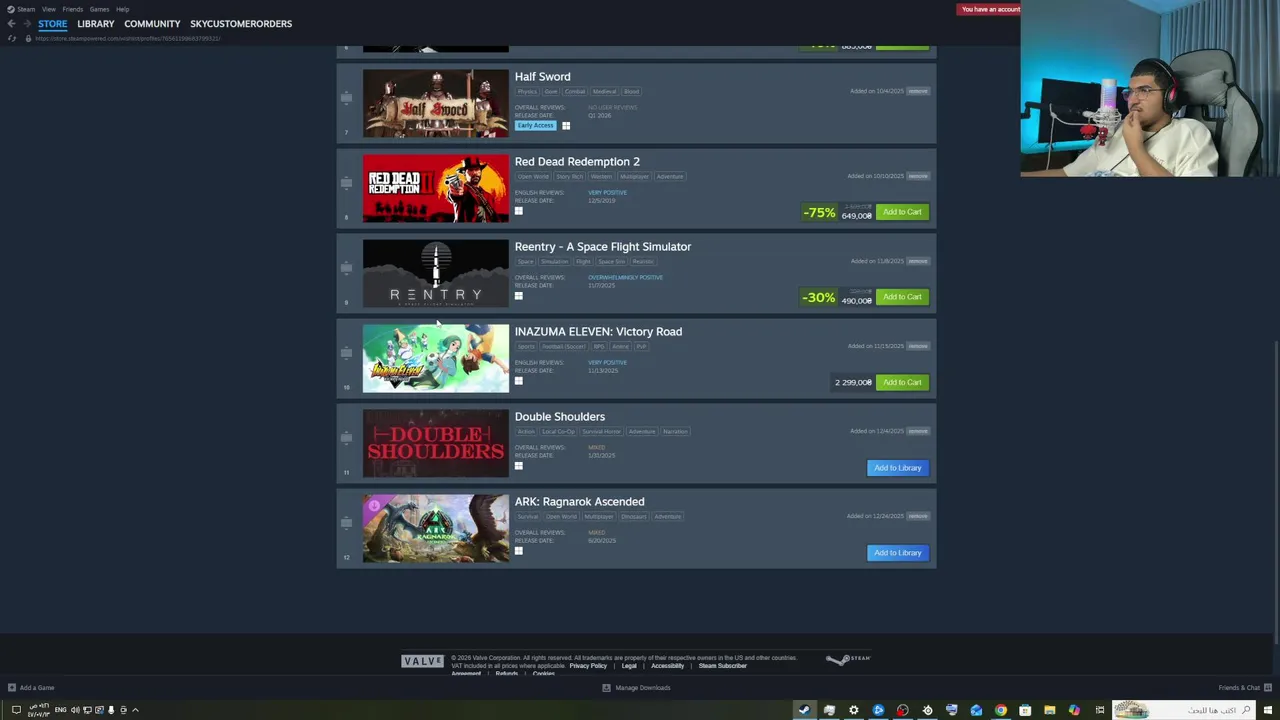Select the drag handle beside Red Dead Redemption 2
The height and width of the screenshot is (720, 1280).
coord(346,183)
